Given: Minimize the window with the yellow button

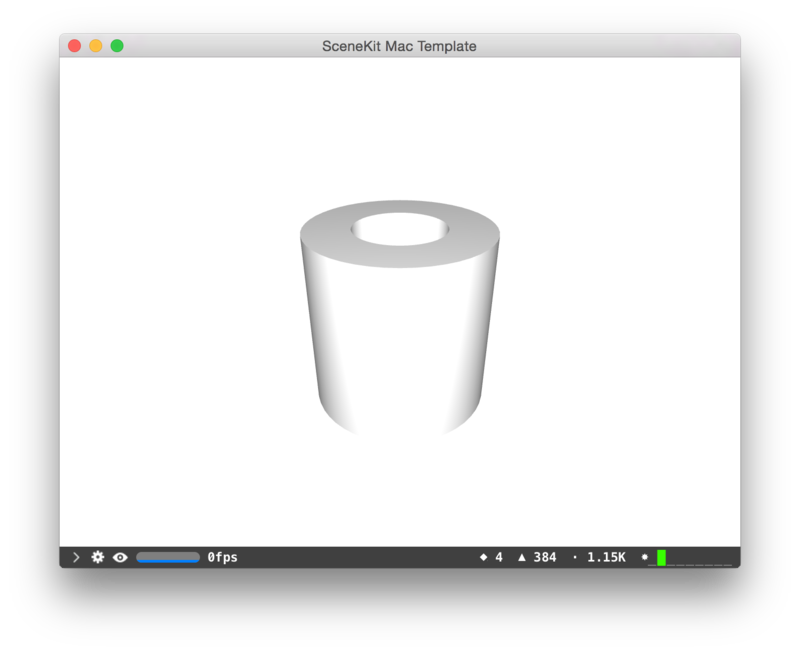Looking at the screenshot, I should pyautogui.click(x=96, y=46).
